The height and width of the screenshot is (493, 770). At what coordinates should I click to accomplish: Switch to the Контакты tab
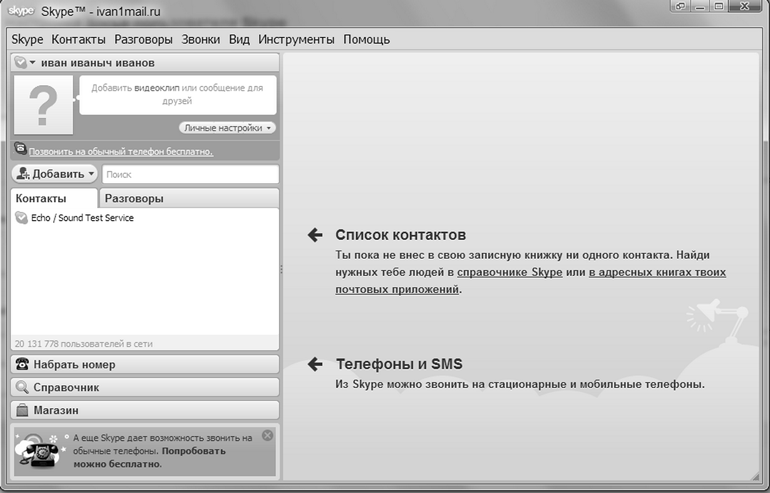[x=54, y=198]
